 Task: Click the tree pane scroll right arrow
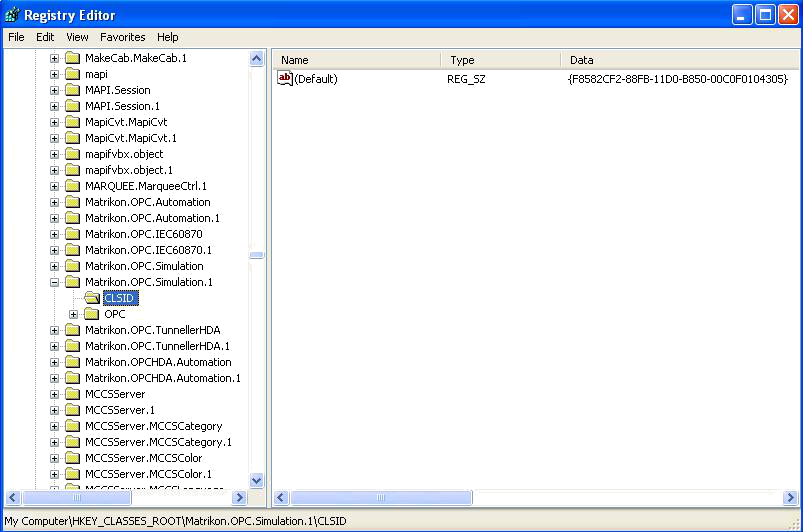[239, 497]
